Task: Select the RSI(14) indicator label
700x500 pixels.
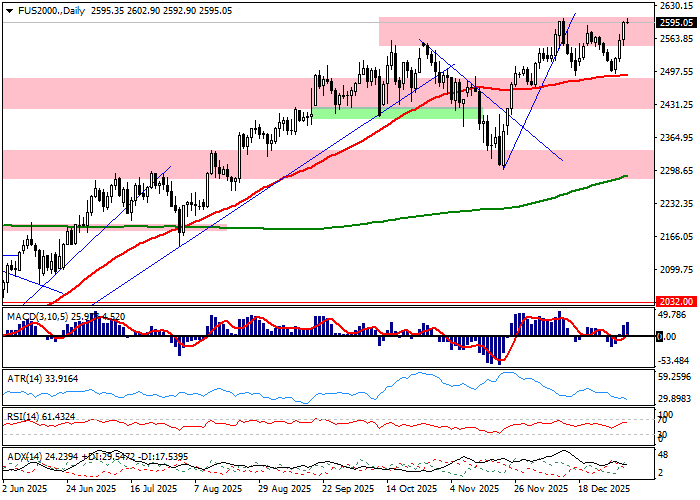Action: pos(25,416)
